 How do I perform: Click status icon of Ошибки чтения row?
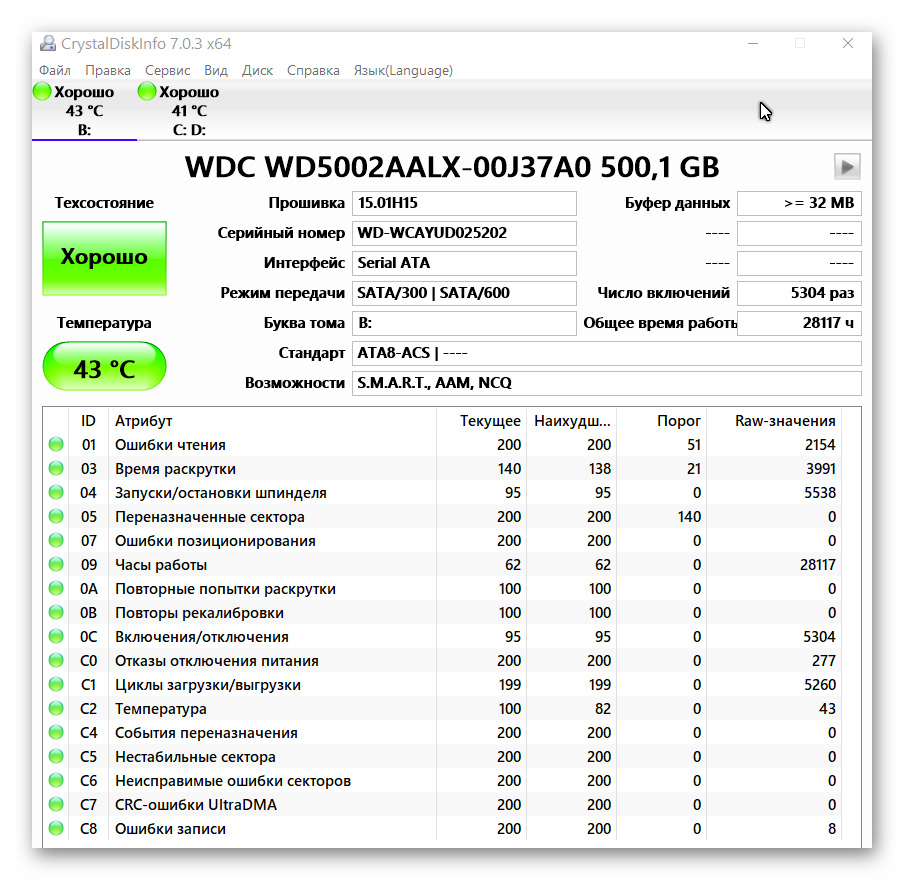[56, 445]
